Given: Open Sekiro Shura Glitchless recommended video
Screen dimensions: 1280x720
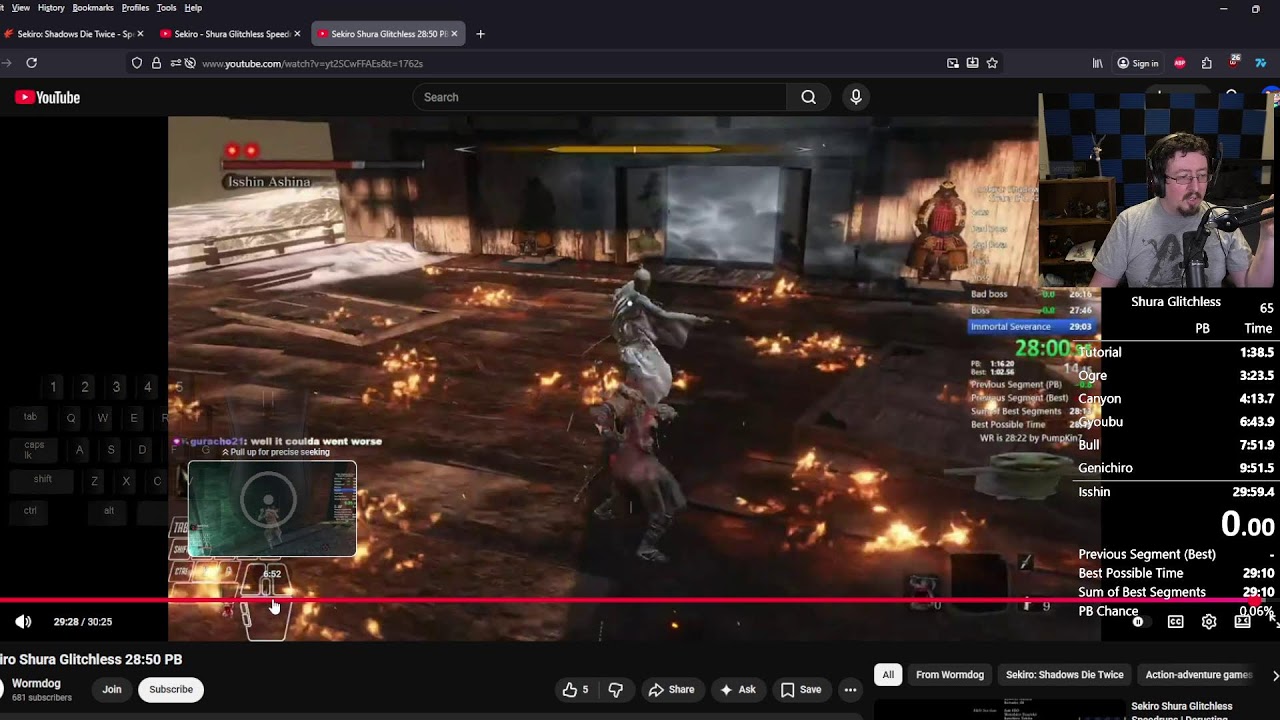Looking at the screenshot, I should coord(1181,711).
